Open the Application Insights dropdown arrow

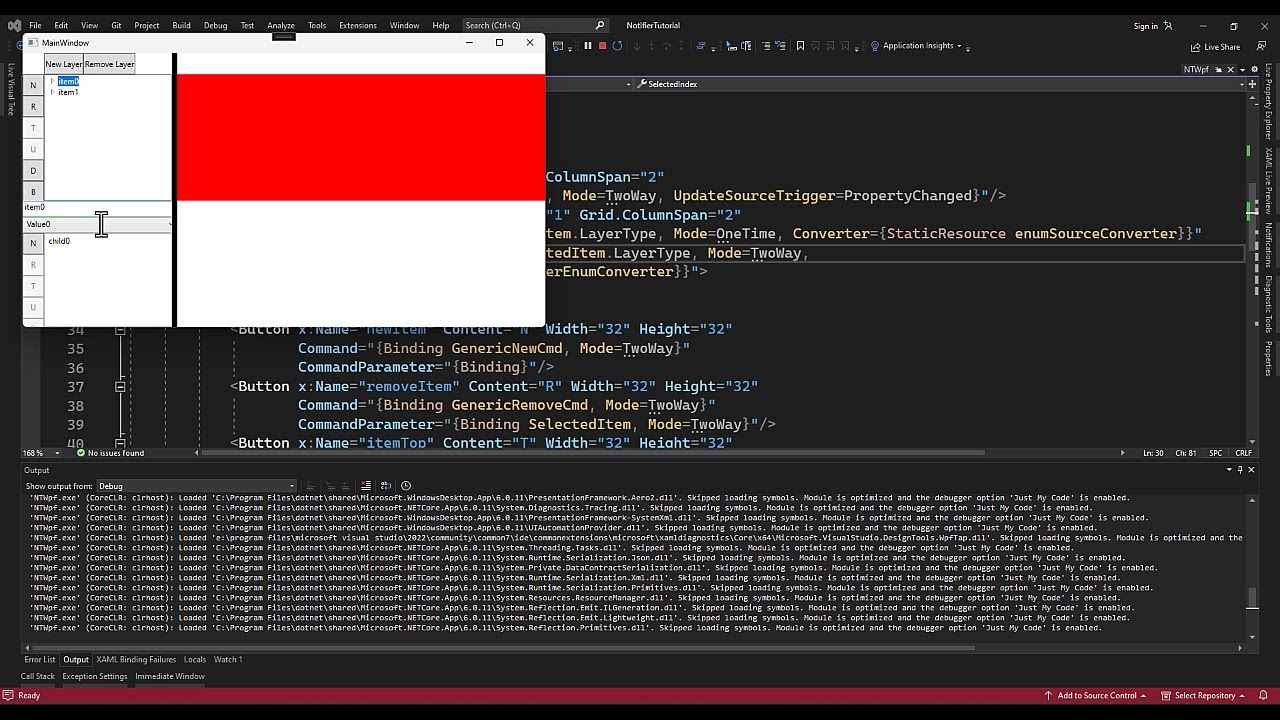(x=959, y=46)
